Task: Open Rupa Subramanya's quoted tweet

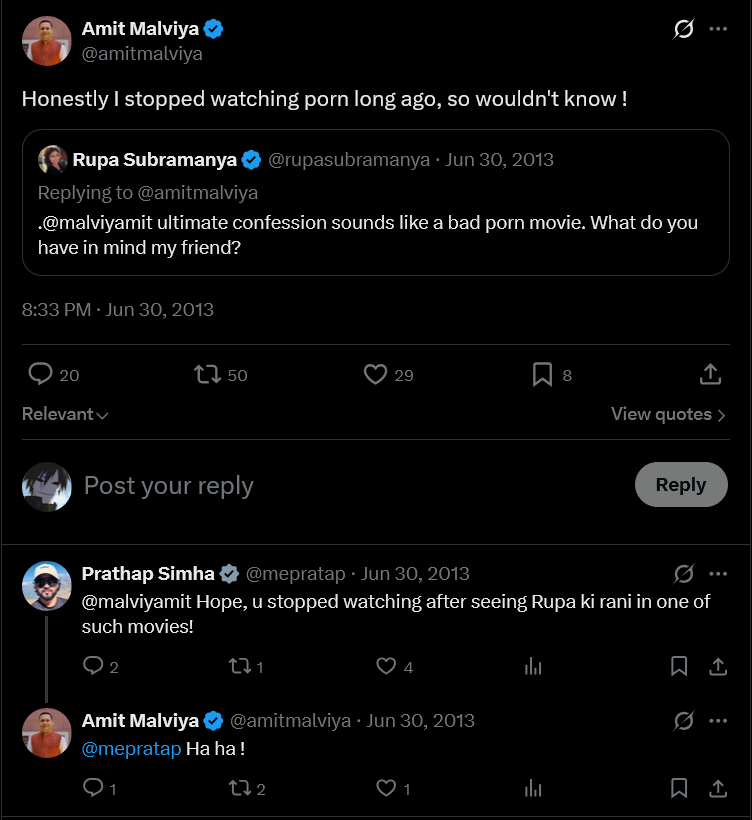Action: click(x=375, y=202)
